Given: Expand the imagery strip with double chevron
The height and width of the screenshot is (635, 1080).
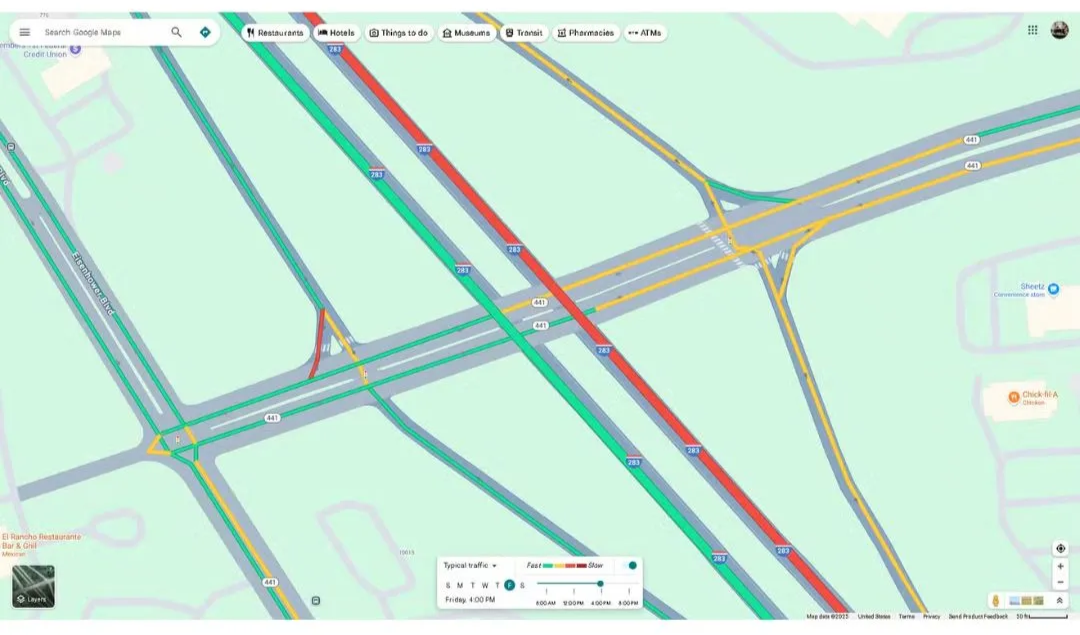Looking at the screenshot, I should tap(1060, 600).
